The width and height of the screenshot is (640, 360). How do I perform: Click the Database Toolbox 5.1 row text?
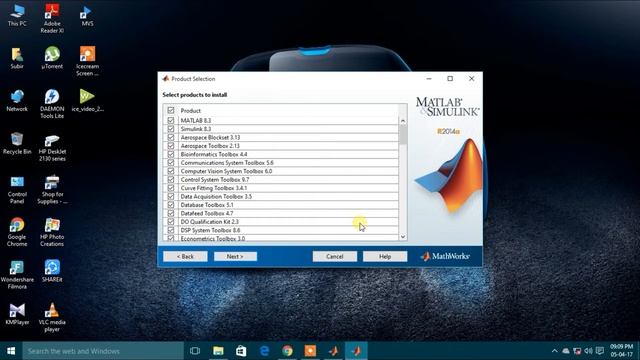pyautogui.click(x=207, y=205)
